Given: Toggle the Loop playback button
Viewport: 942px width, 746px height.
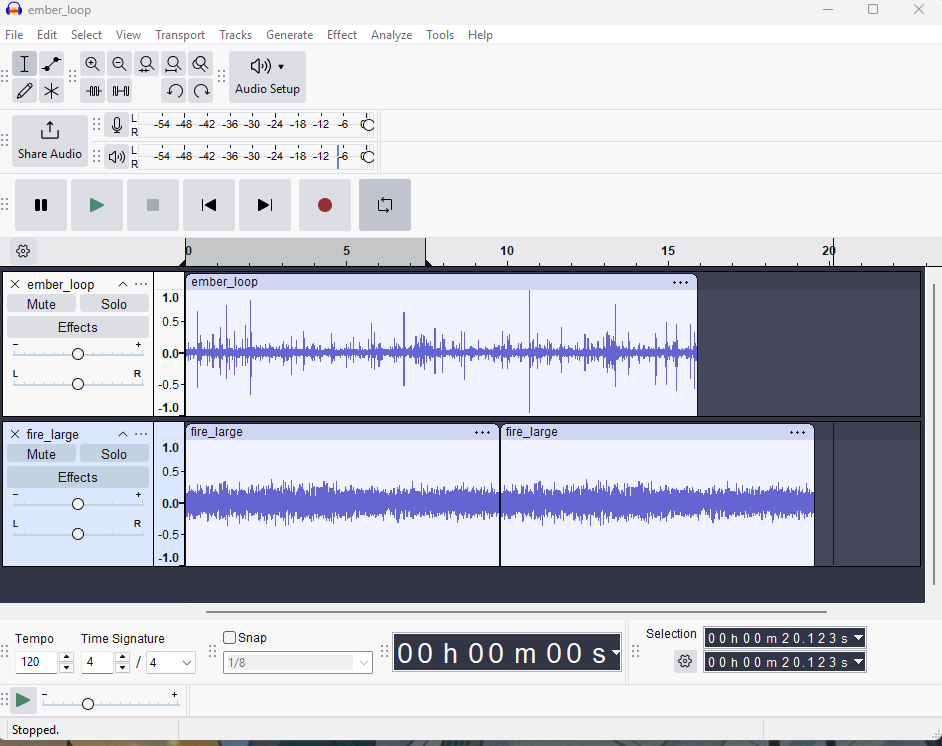Looking at the screenshot, I should [385, 205].
